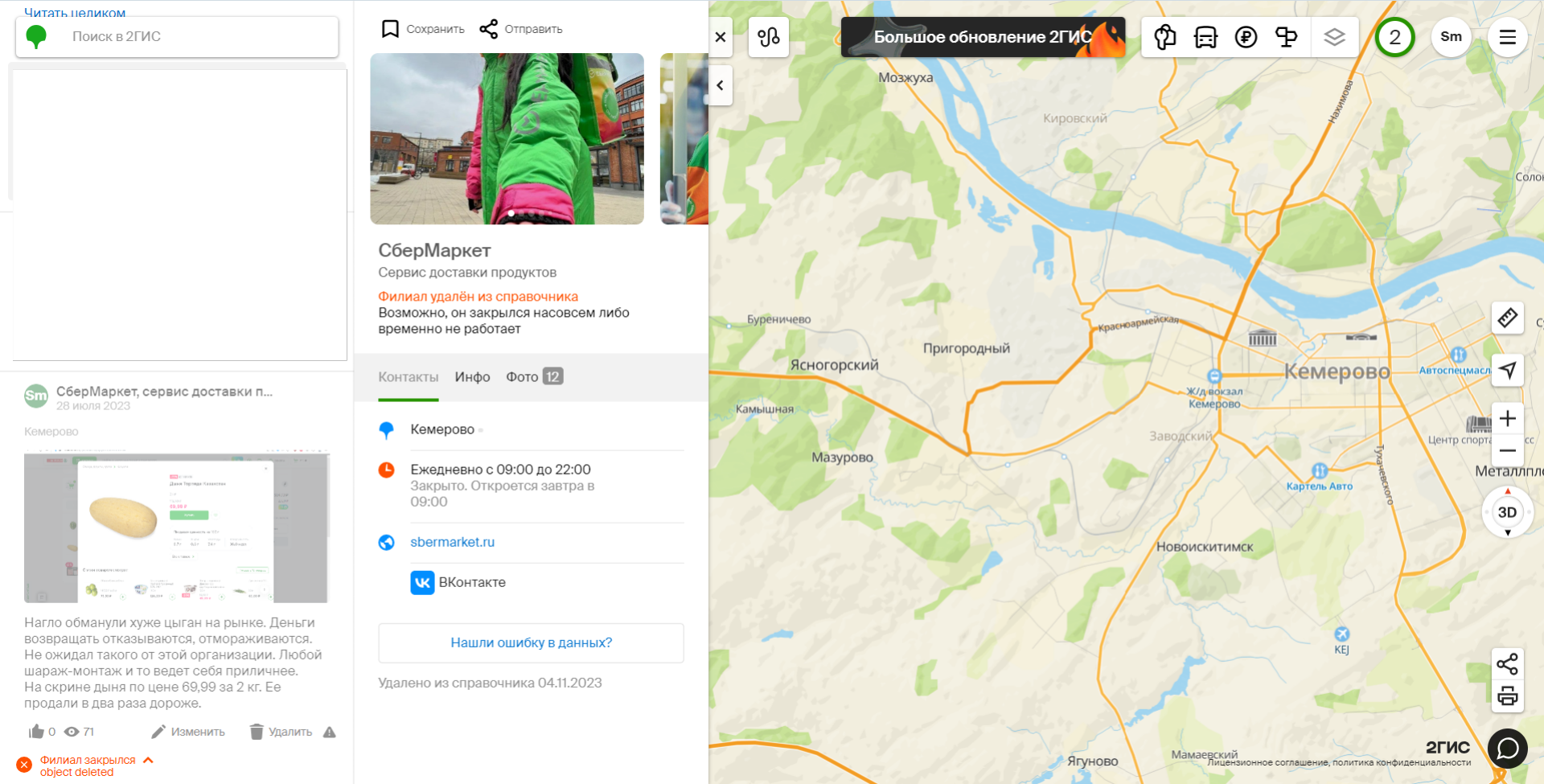Switch to the Инфо tab
The image size is (1544, 784).
(472, 377)
